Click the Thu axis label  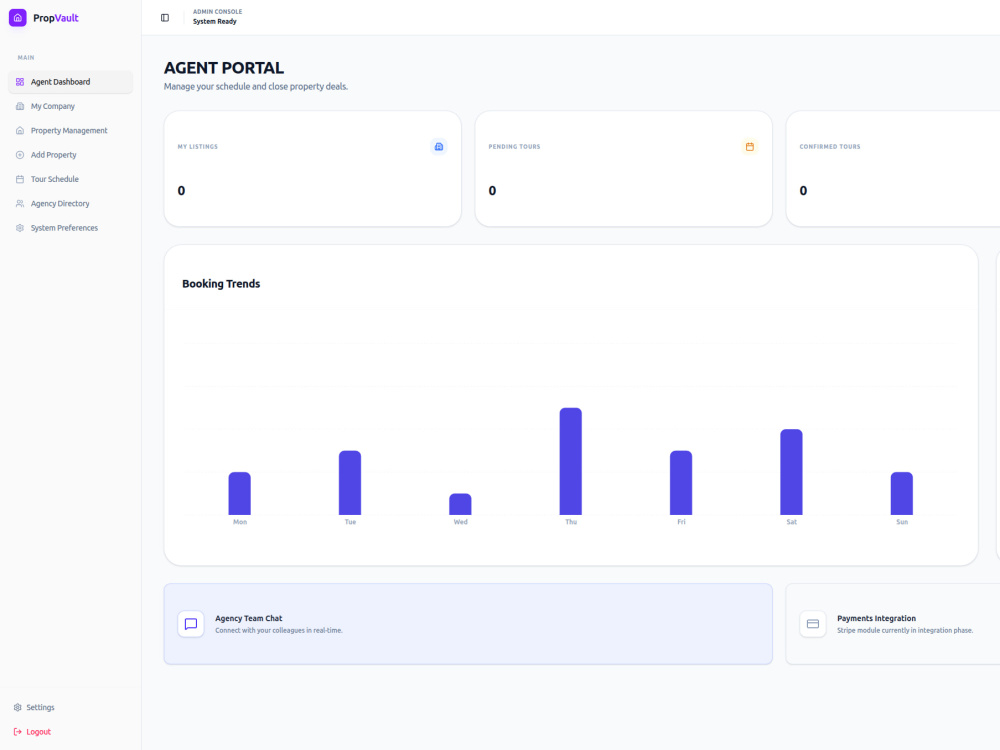[x=571, y=522]
